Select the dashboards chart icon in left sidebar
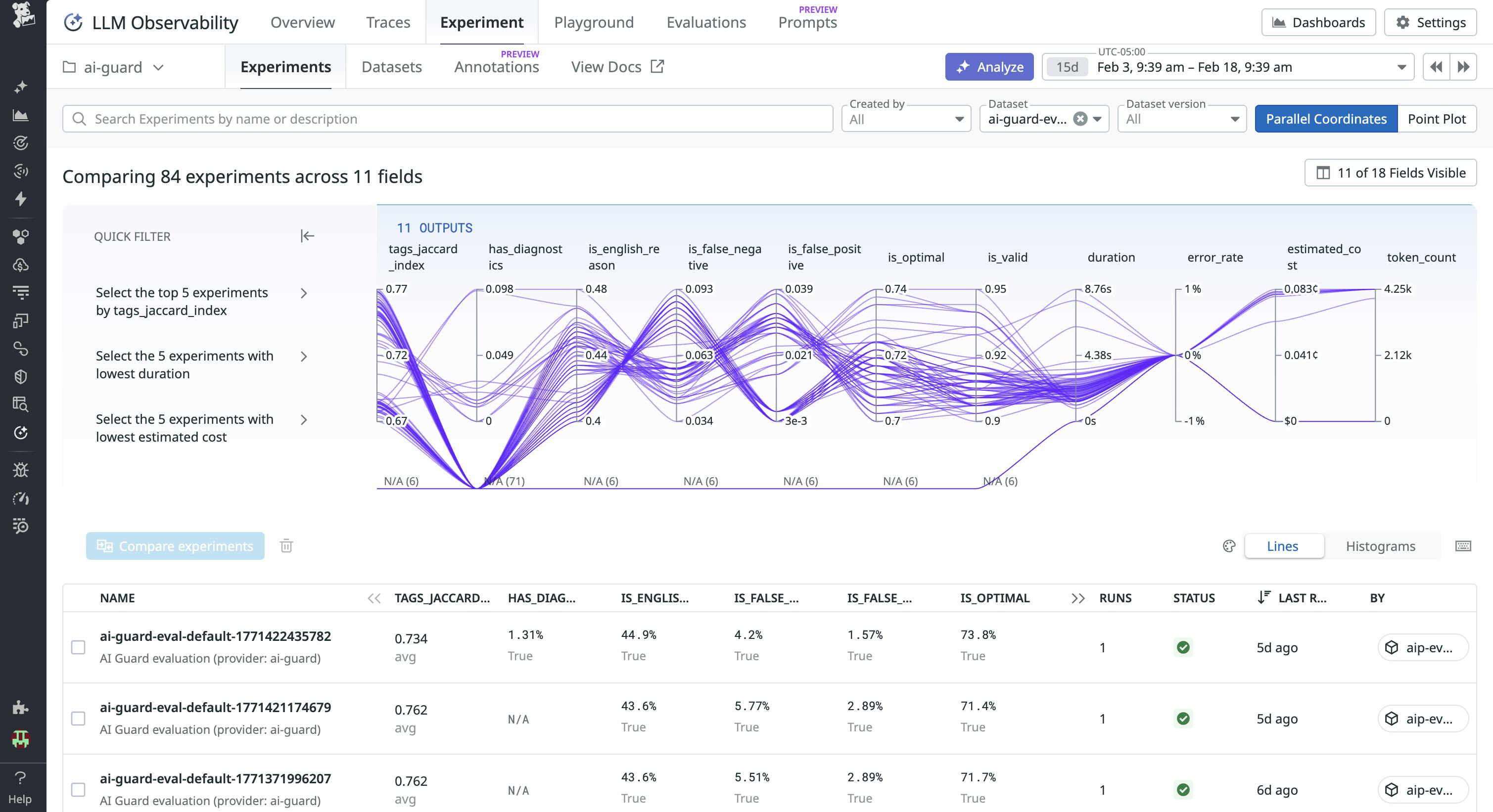This screenshot has width=1493, height=812. coord(21,115)
